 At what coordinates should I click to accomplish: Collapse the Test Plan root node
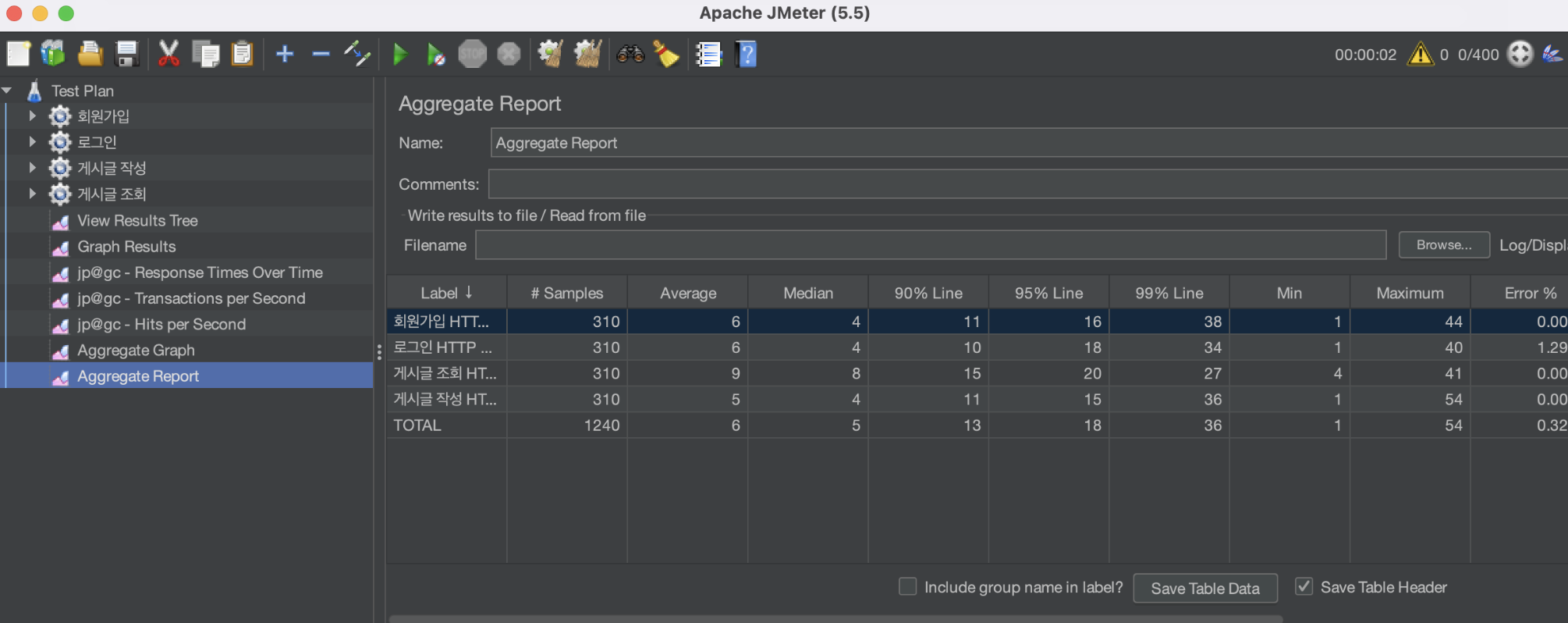tap(8, 91)
